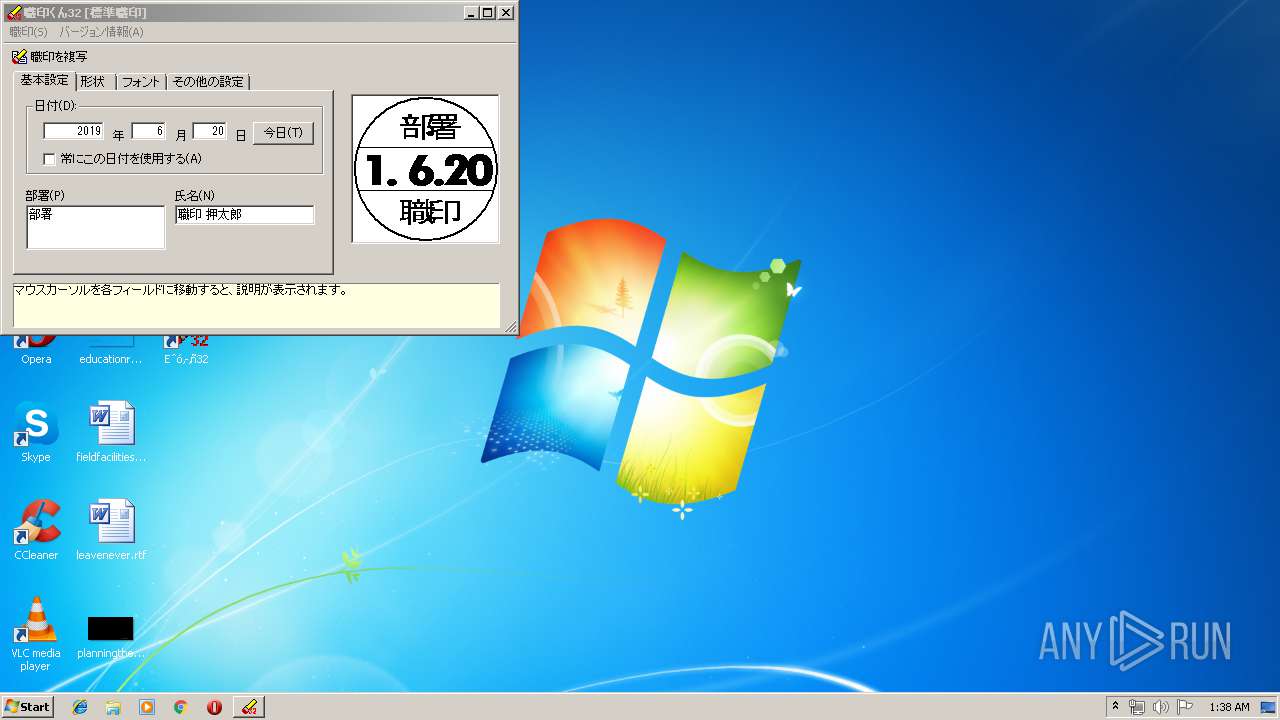Image resolution: width=1280 pixels, height=720 pixels.
Task: Click the app icon in the title bar
Action: pos(14,13)
